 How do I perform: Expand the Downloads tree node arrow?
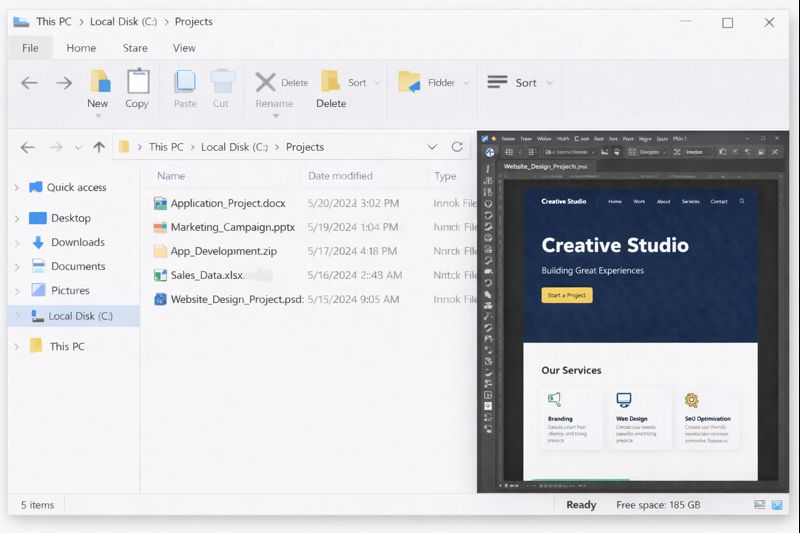tap(17, 243)
